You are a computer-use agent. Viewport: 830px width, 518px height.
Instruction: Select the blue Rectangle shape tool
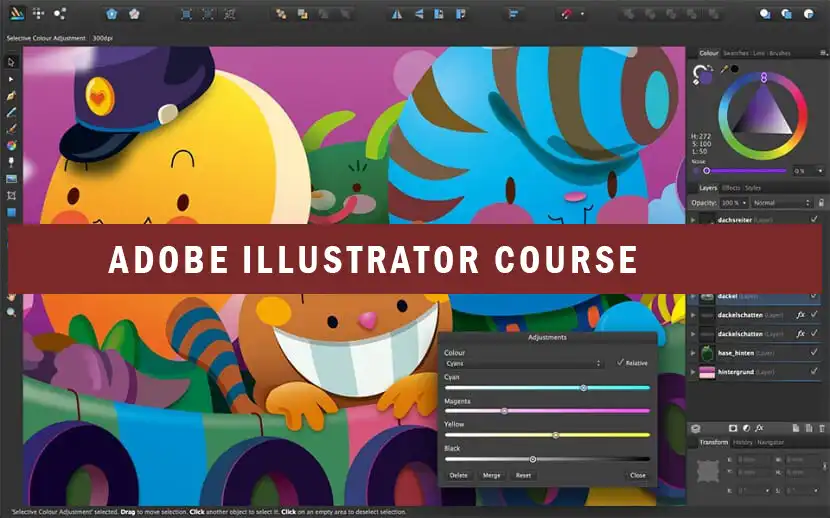tap(11, 212)
